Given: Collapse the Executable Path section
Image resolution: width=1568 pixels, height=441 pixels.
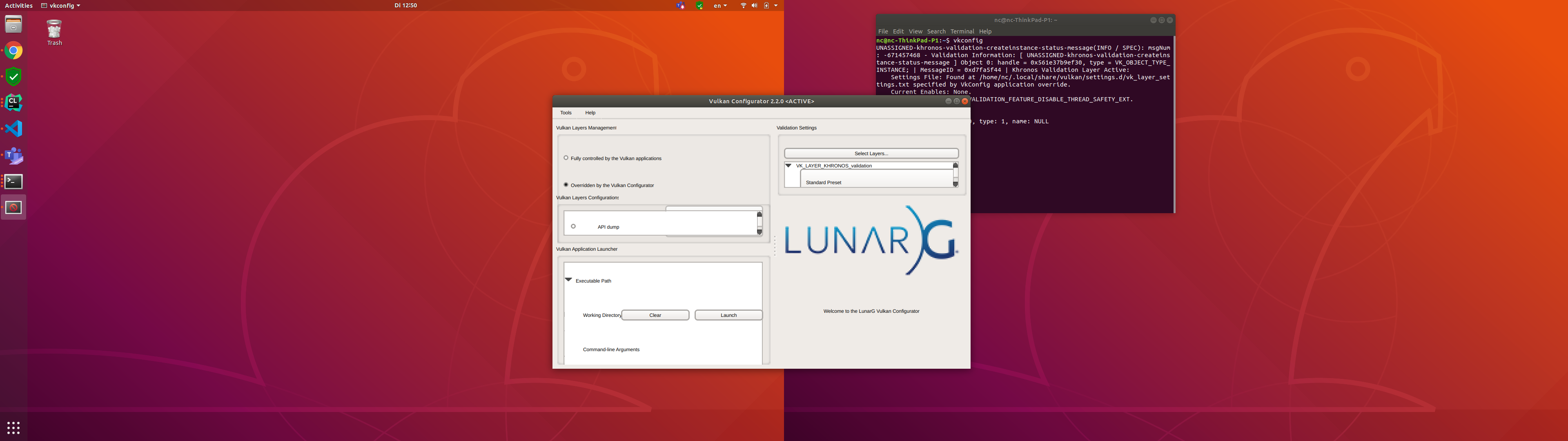Looking at the screenshot, I should click(568, 280).
